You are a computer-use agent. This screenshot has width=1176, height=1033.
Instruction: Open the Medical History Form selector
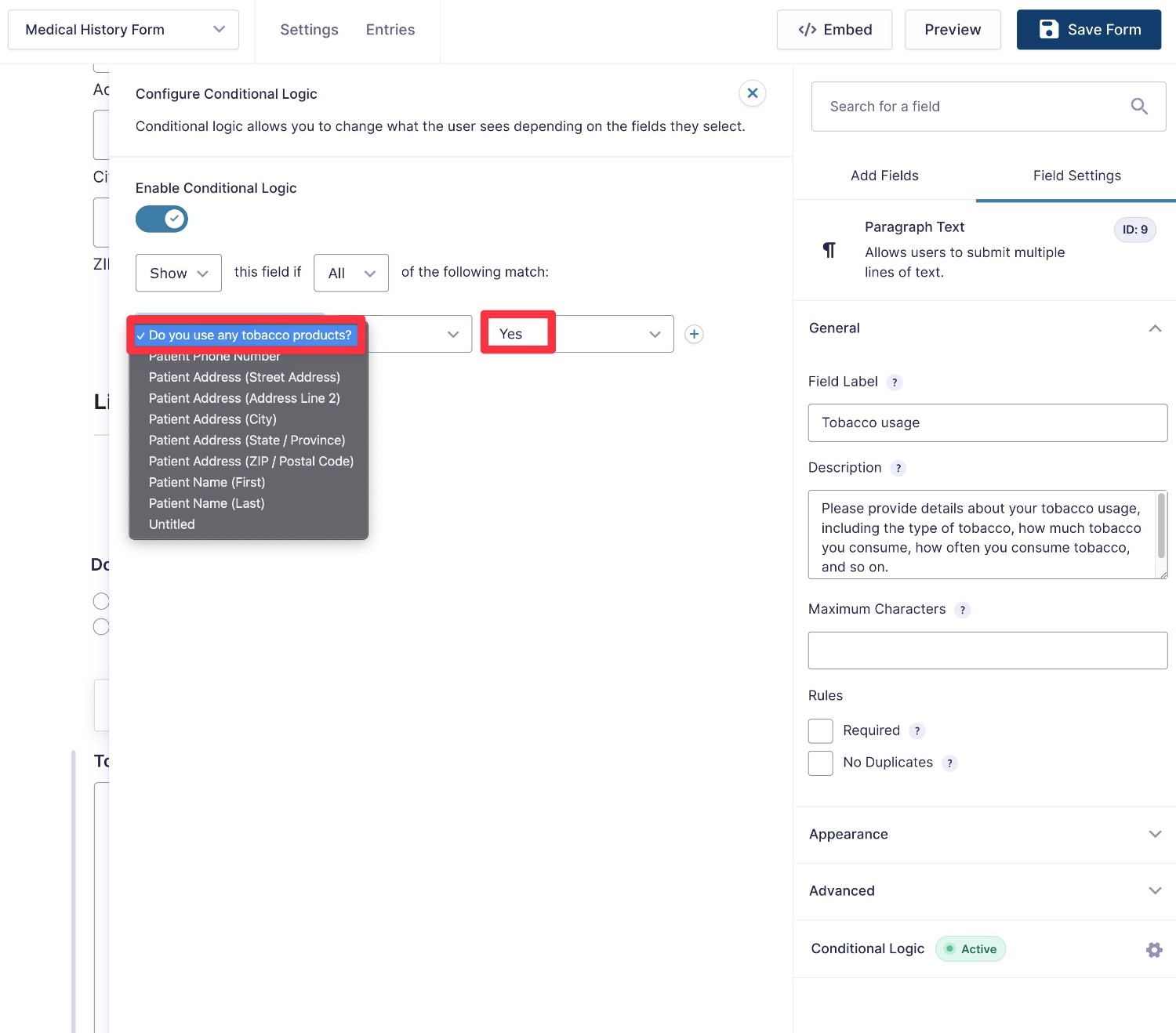pyautogui.click(x=124, y=30)
